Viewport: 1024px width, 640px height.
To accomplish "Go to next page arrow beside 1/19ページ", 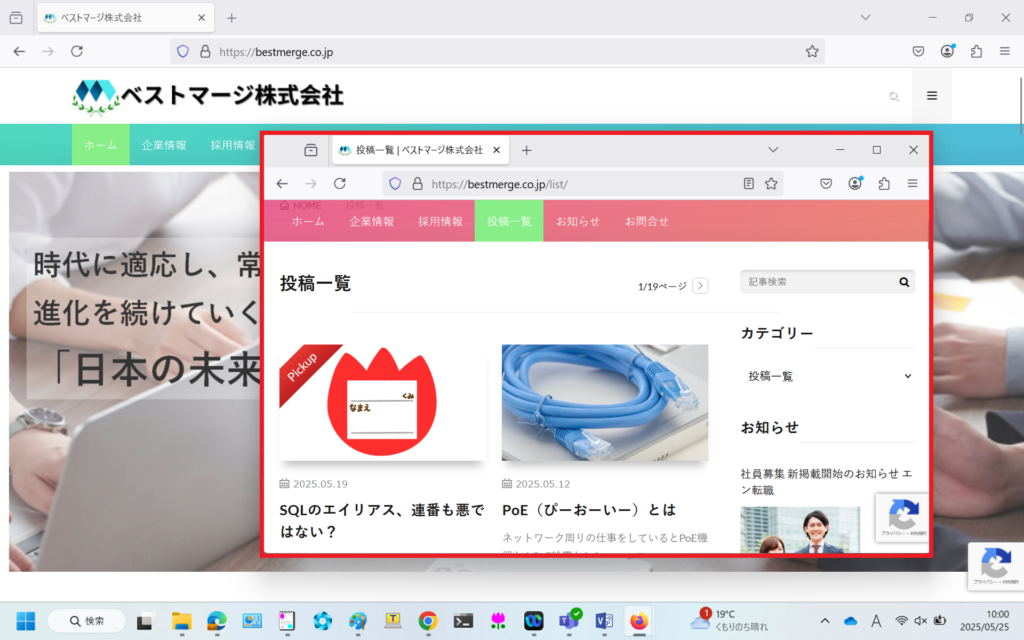I will tap(700, 286).
